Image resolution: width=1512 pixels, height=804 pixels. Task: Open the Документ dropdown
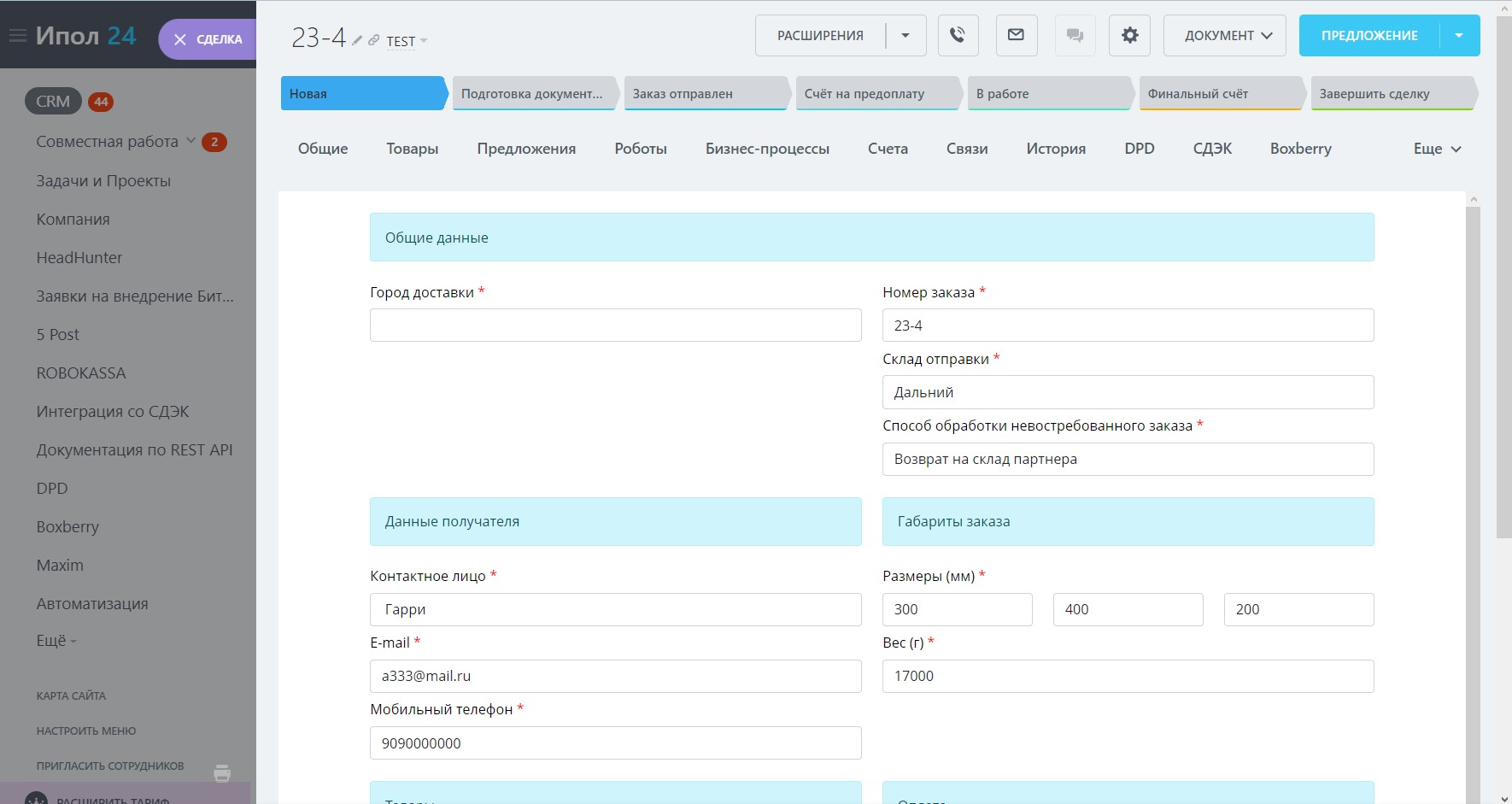pyautogui.click(x=1224, y=36)
